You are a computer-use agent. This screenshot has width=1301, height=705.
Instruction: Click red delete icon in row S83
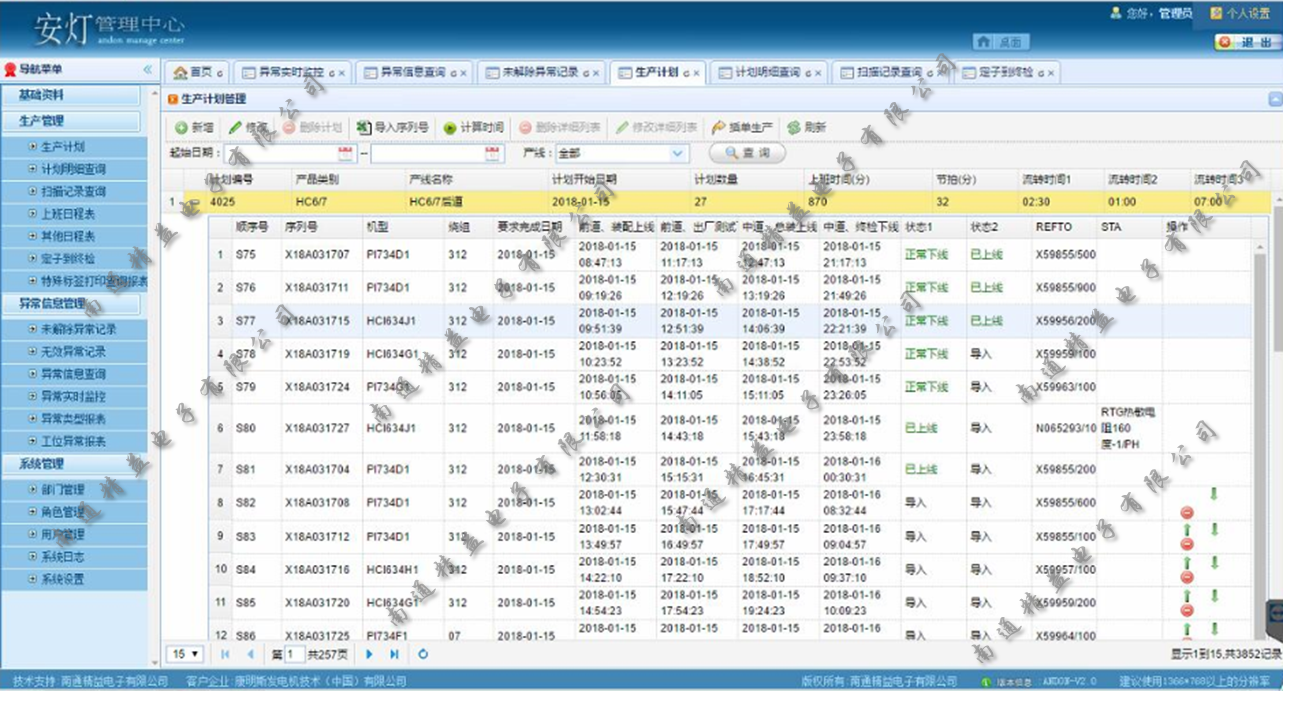pyautogui.click(x=1187, y=544)
